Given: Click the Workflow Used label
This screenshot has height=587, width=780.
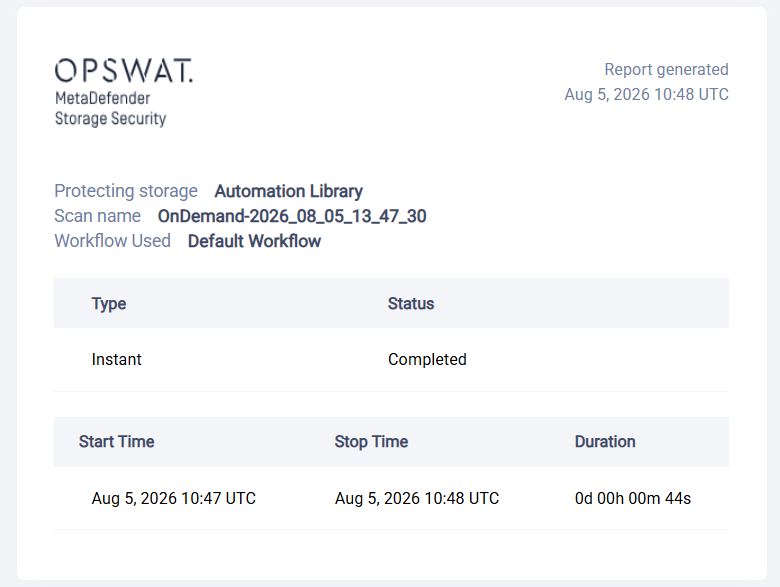Looking at the screenshot, I should [x=112, y=241].
